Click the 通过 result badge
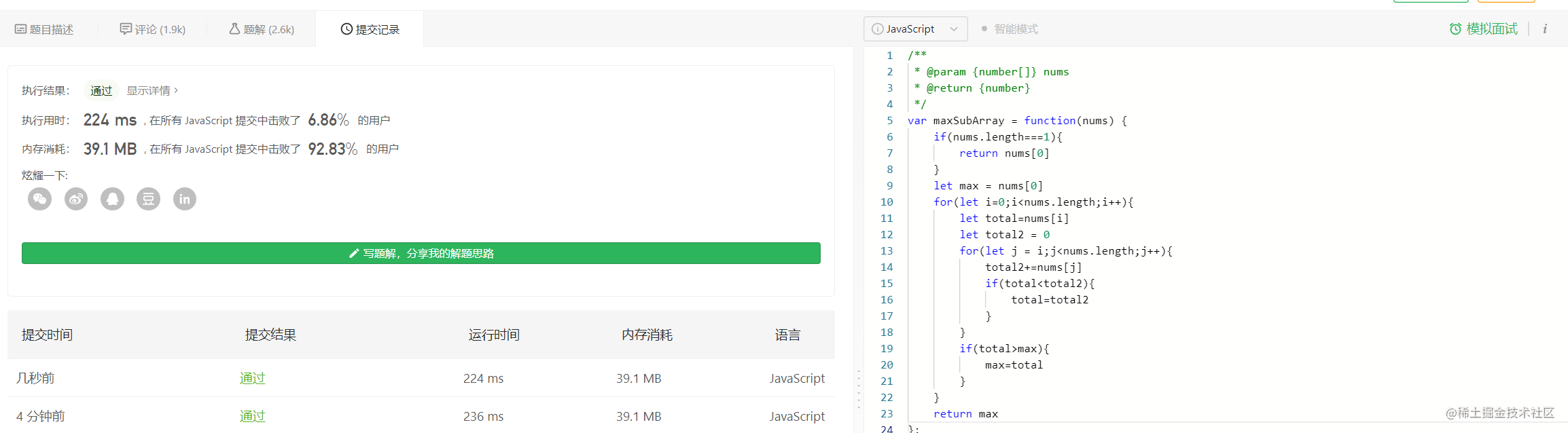 (101, 90)
